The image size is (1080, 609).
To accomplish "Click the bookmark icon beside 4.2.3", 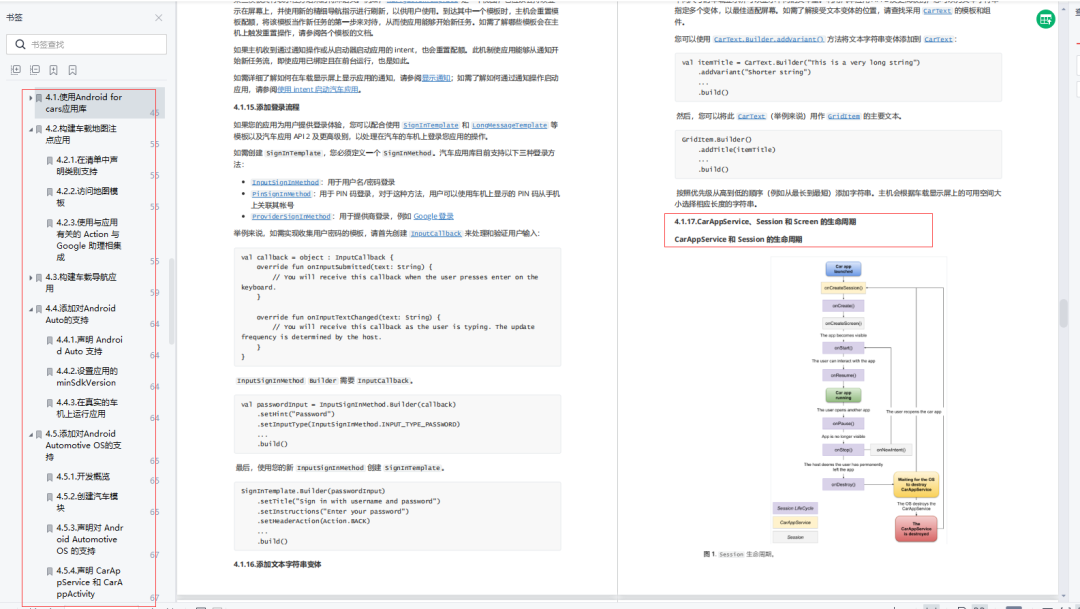I will (x=50, y=223).
